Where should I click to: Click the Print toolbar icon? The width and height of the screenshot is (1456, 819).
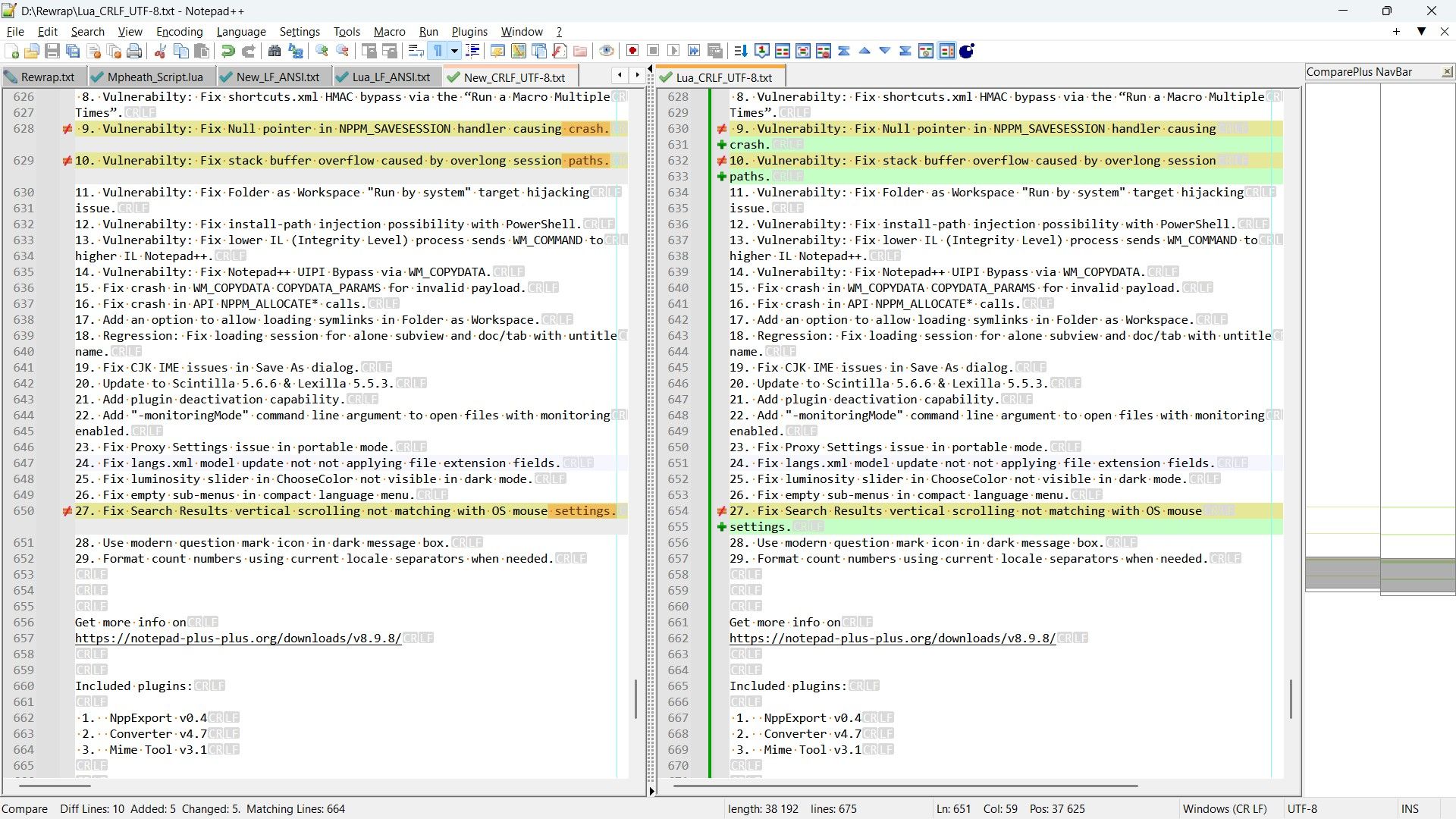coord(134,52)
